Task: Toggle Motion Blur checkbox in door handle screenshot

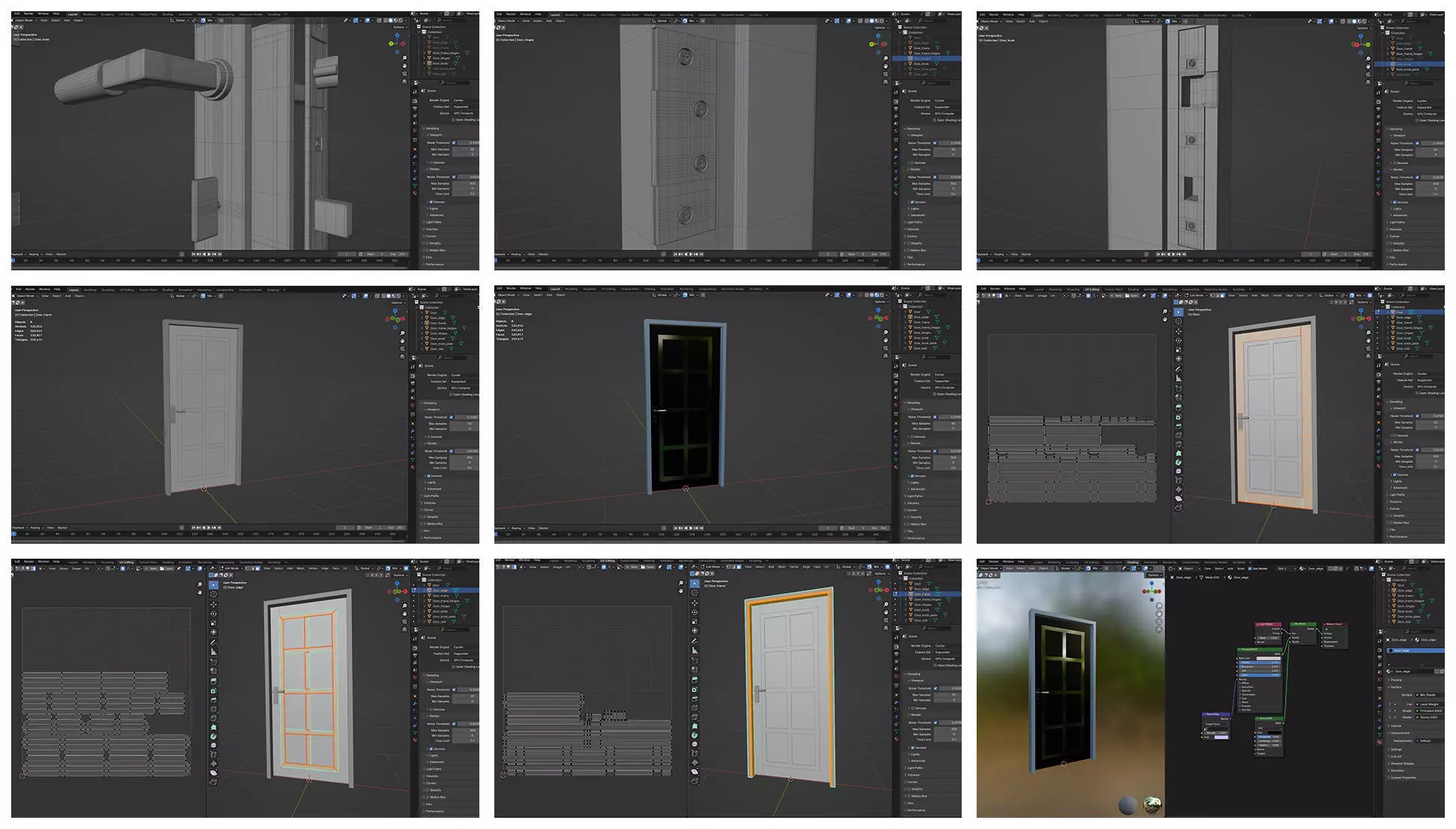Action: click(x=427, y=250)
